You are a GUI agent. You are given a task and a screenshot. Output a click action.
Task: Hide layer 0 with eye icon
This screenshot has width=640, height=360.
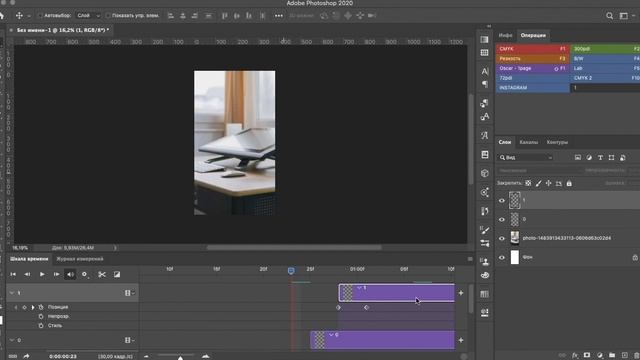[502, 219]
